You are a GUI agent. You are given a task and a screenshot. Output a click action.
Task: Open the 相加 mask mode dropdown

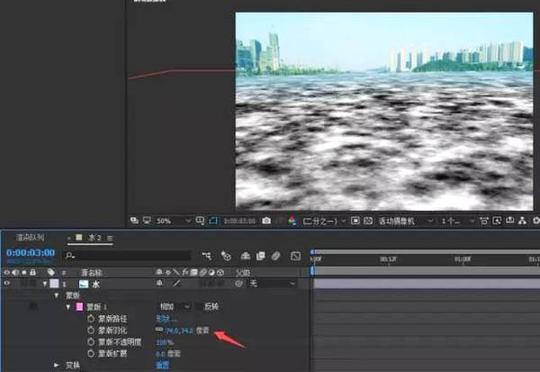[175, 307]
